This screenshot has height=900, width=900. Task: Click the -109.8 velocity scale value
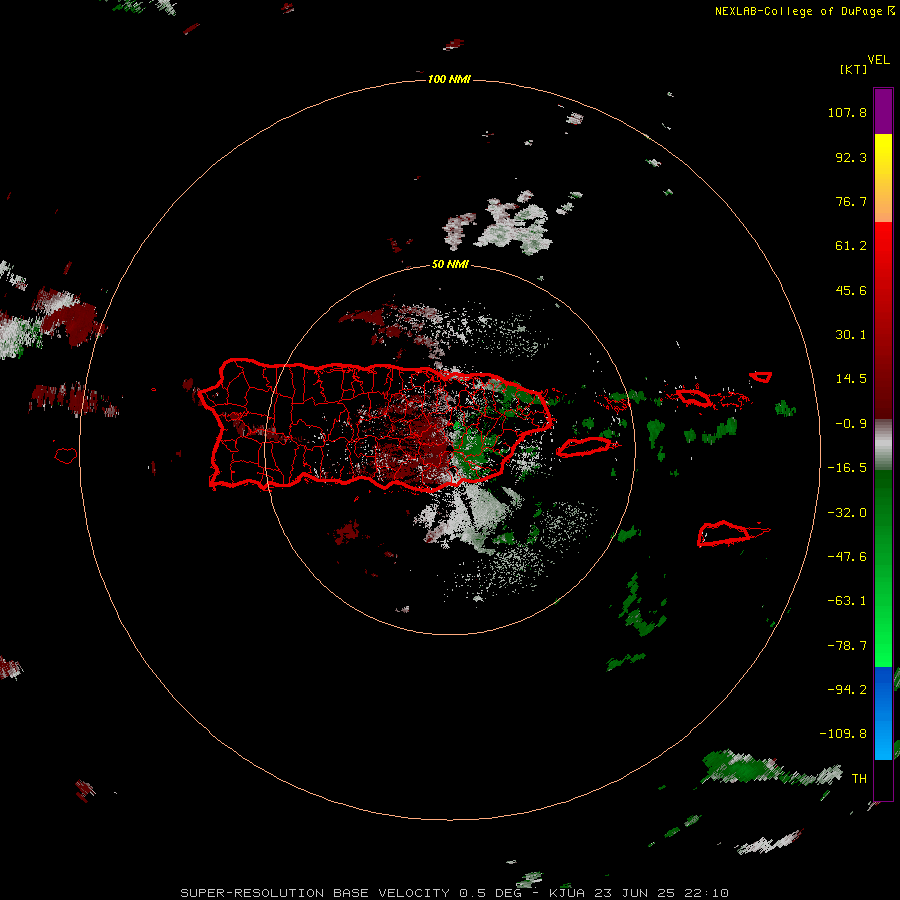[x=844, y=734]
